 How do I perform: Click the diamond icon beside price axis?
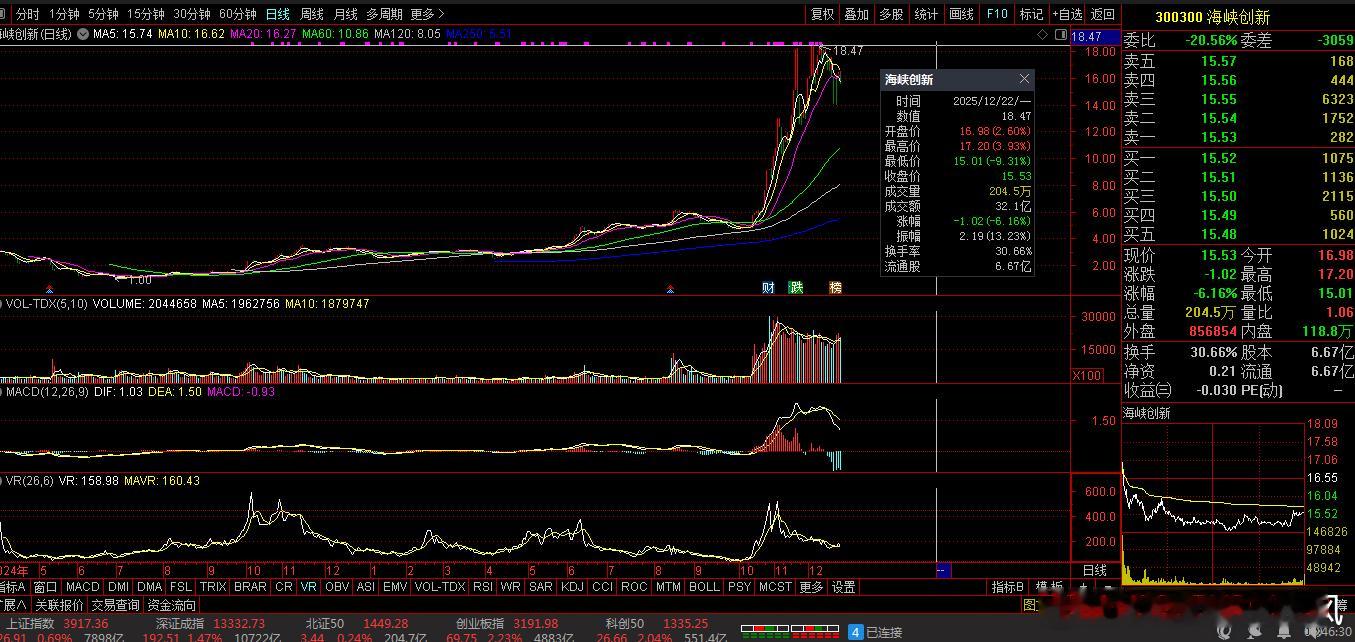1043,34
